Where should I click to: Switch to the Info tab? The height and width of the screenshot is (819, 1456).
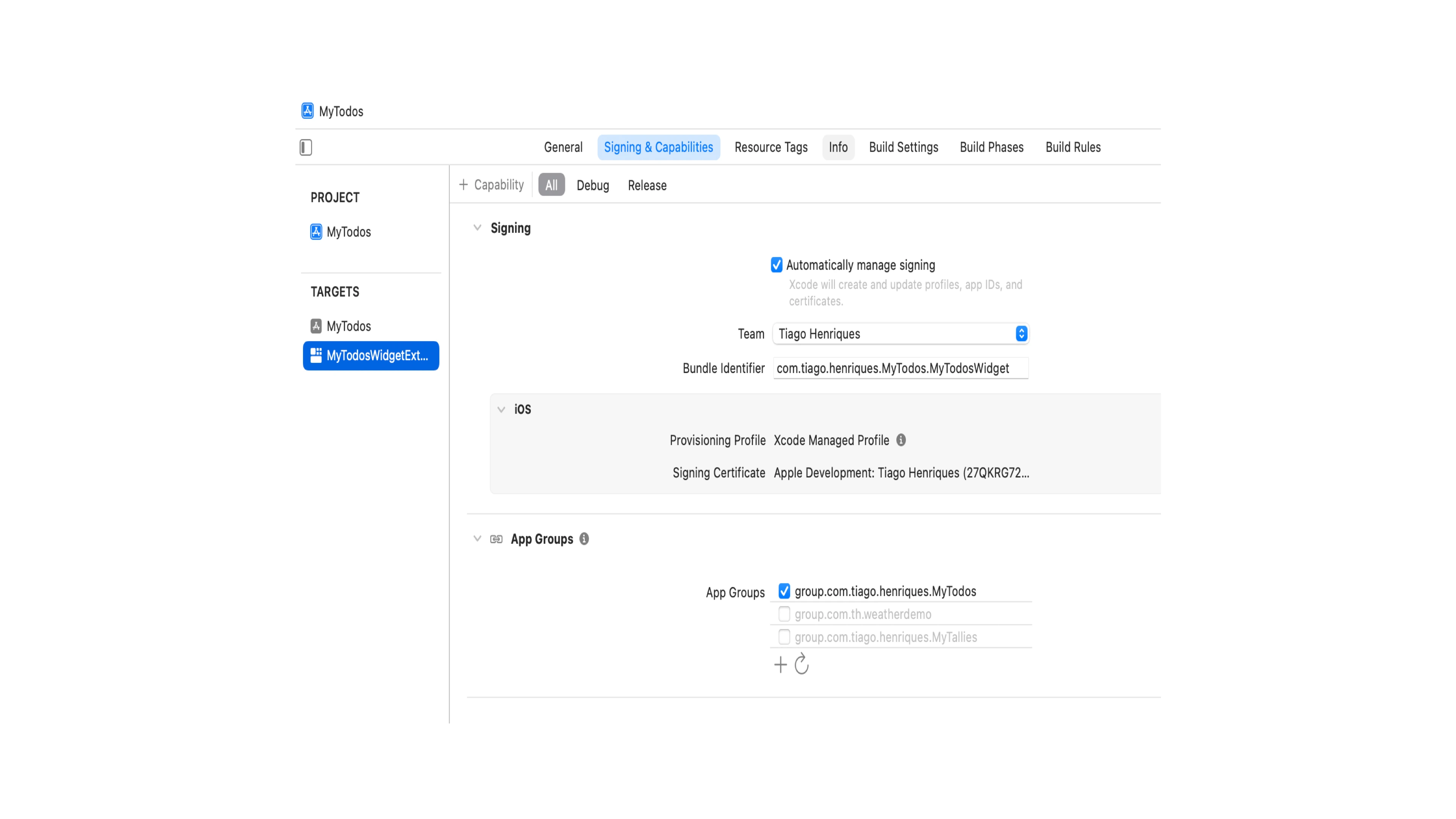point(838,147)
